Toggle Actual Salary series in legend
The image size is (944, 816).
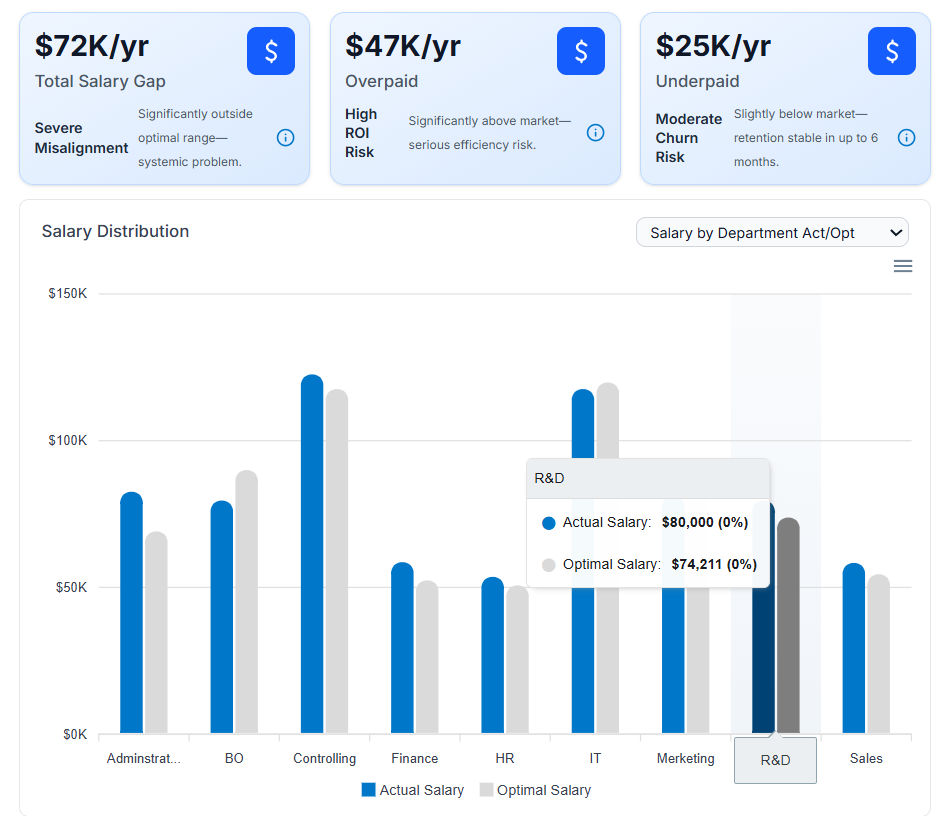pos(413,790)
